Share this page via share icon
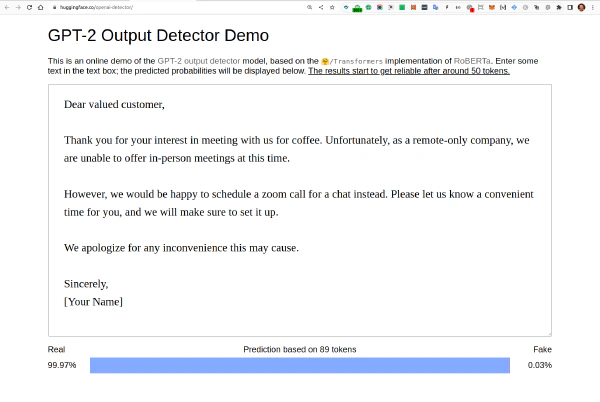Image resolution: width=600 pixels, height=402 pixels. [x=321, y=7]
